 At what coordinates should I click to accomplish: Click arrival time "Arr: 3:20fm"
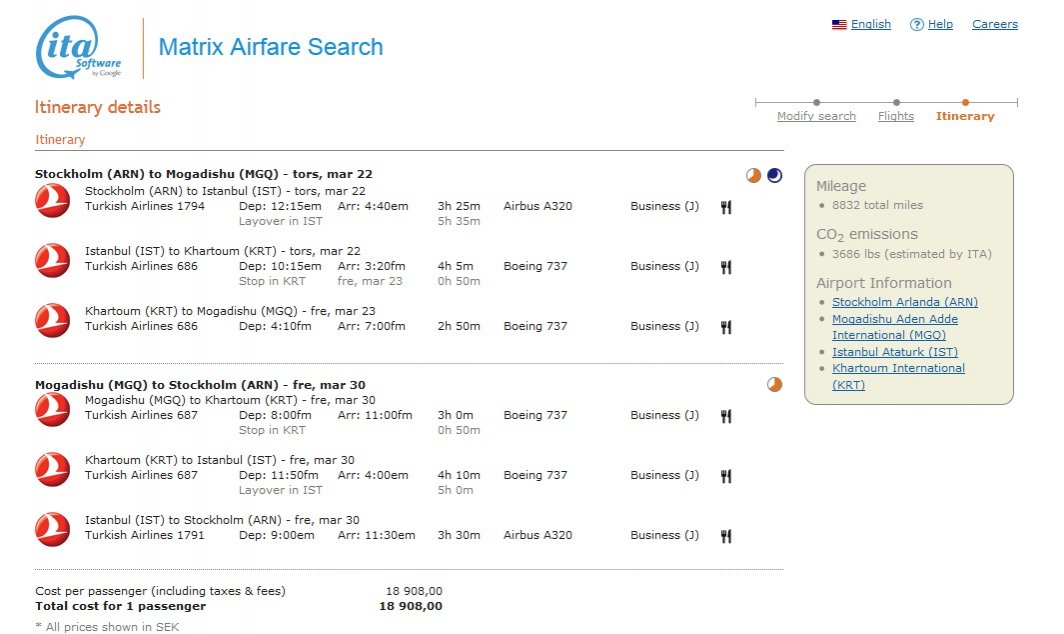click(371, 266)
